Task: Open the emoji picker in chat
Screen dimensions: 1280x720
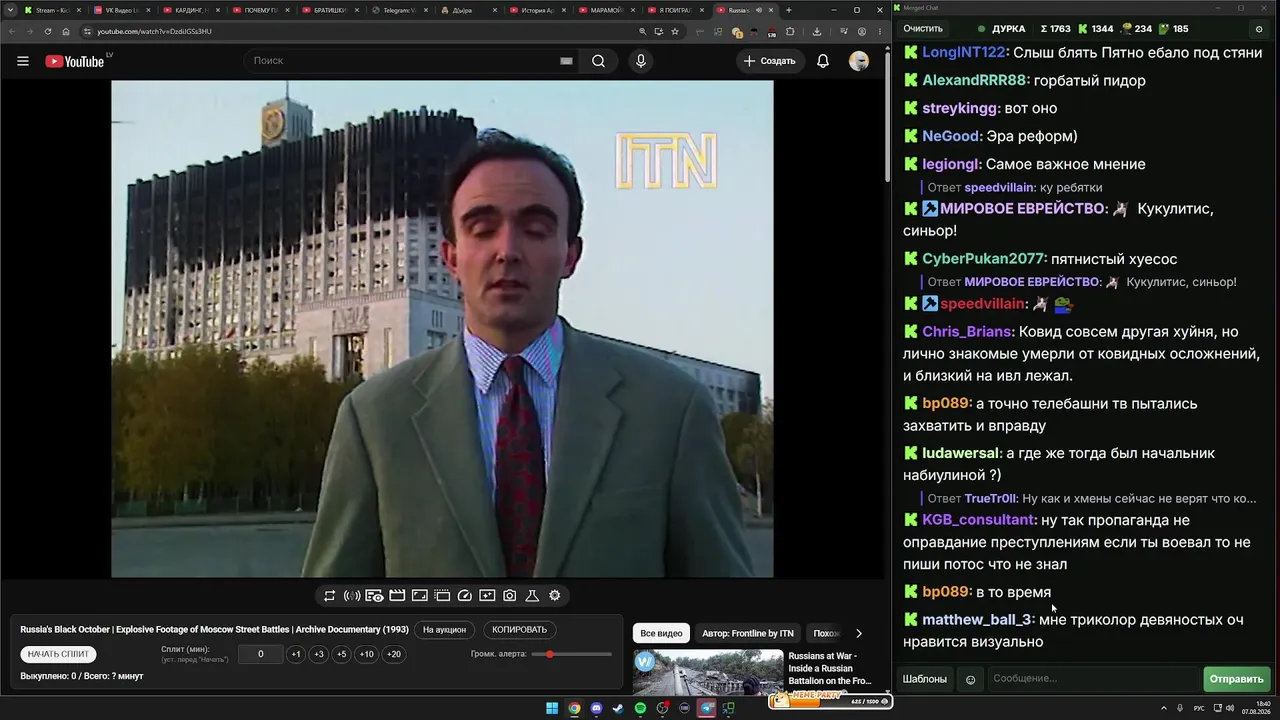Action: coord(970,680)
